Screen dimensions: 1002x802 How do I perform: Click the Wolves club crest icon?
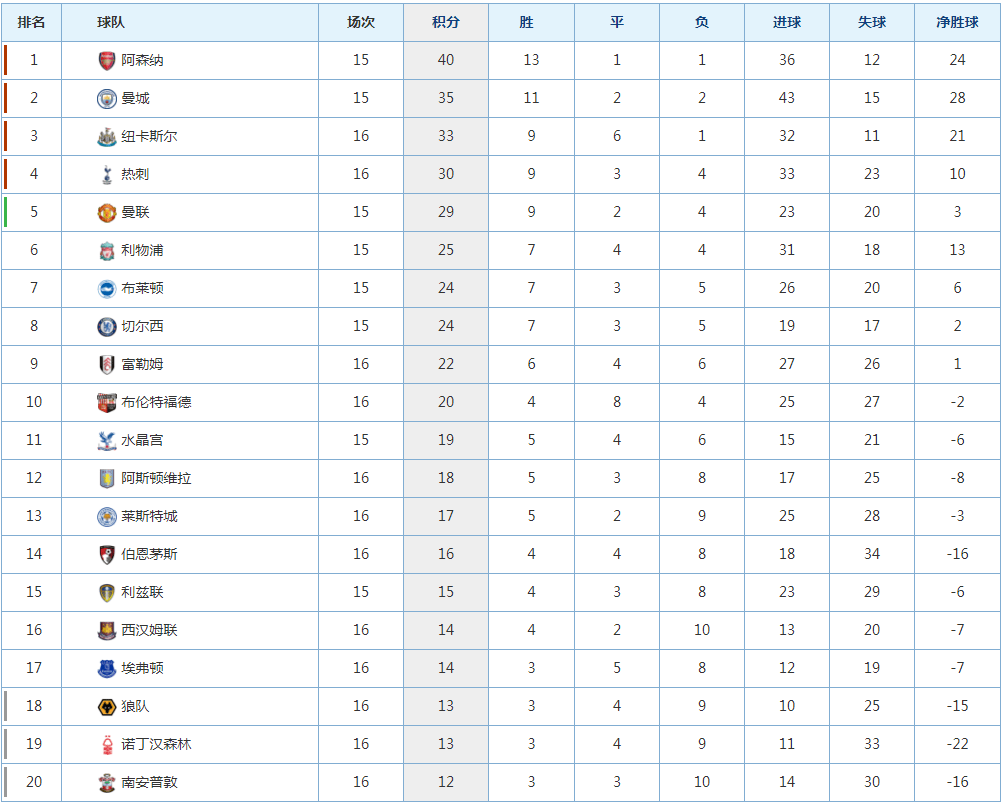(107, 706)
